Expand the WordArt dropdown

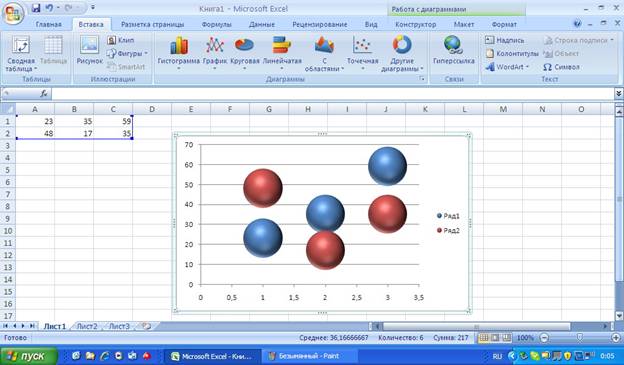pyautogui.click(x=507, y=67)
